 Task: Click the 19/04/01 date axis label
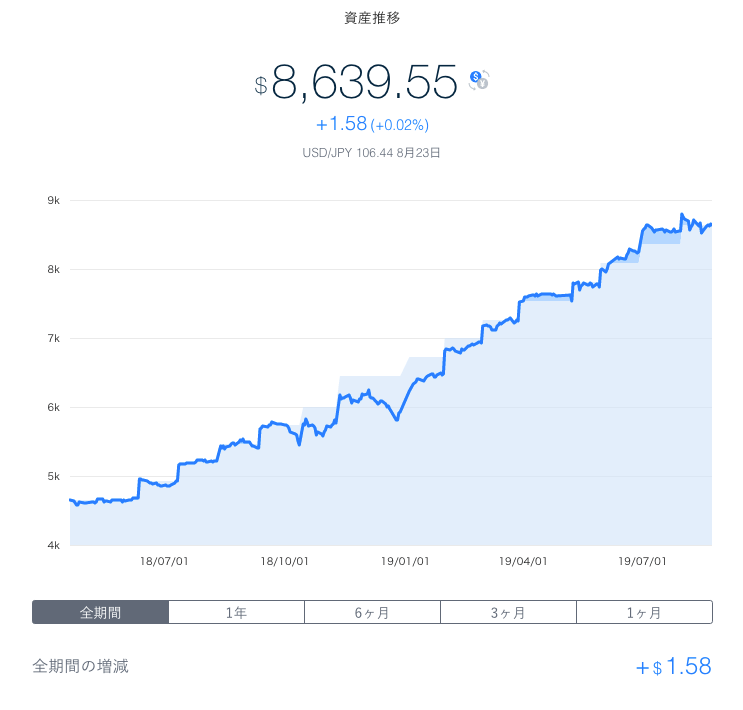point(523,562)
